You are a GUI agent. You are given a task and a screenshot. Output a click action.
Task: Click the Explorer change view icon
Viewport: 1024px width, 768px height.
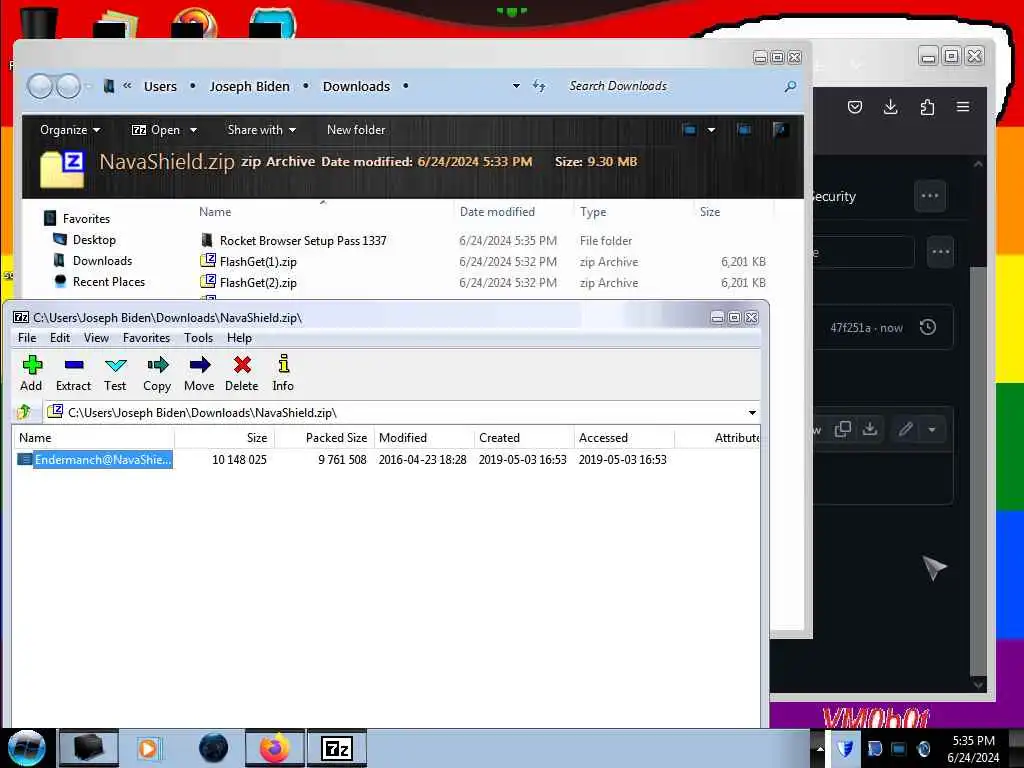point(689,129)
